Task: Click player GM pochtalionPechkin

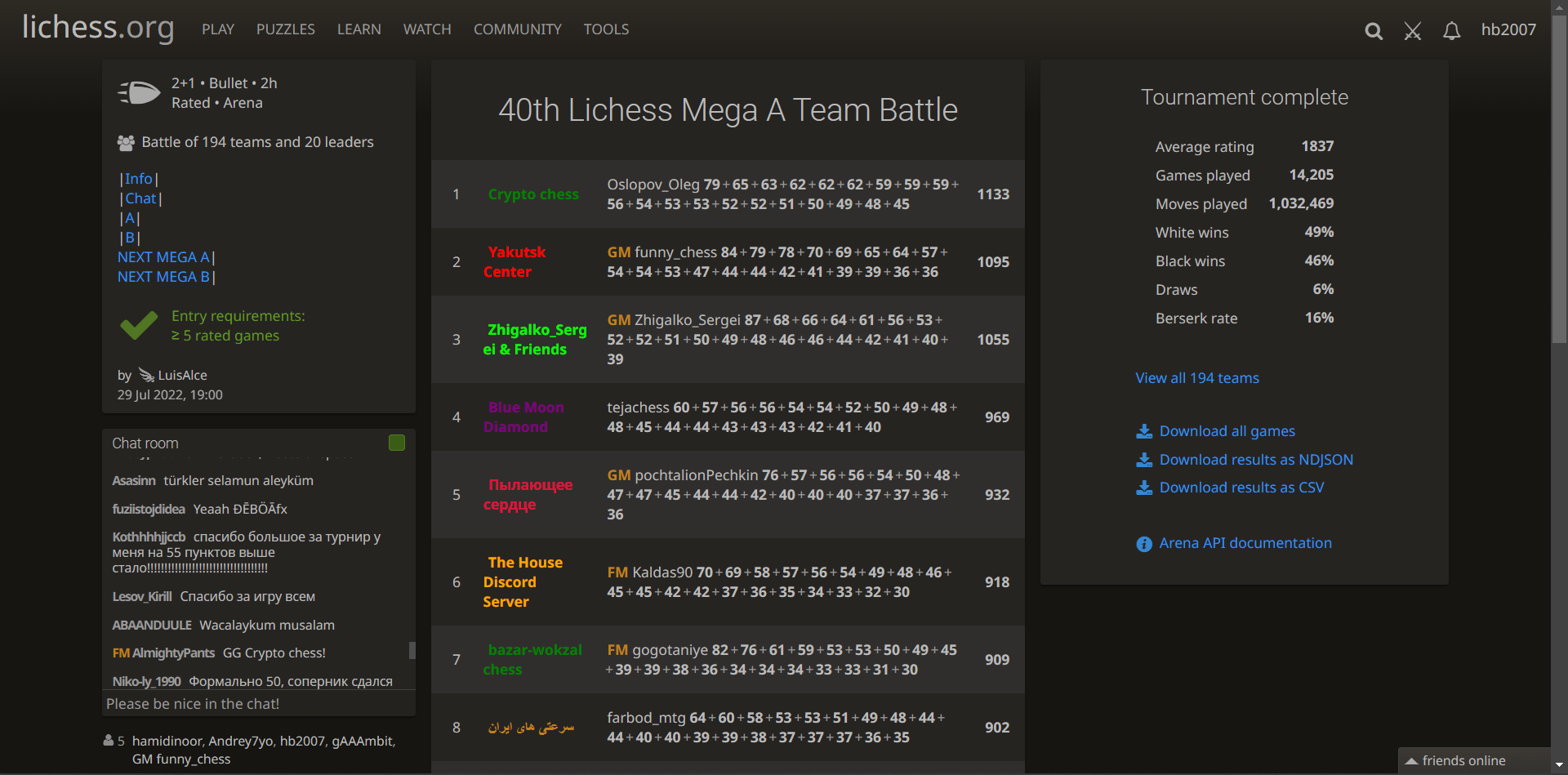Action: [683, 475]
